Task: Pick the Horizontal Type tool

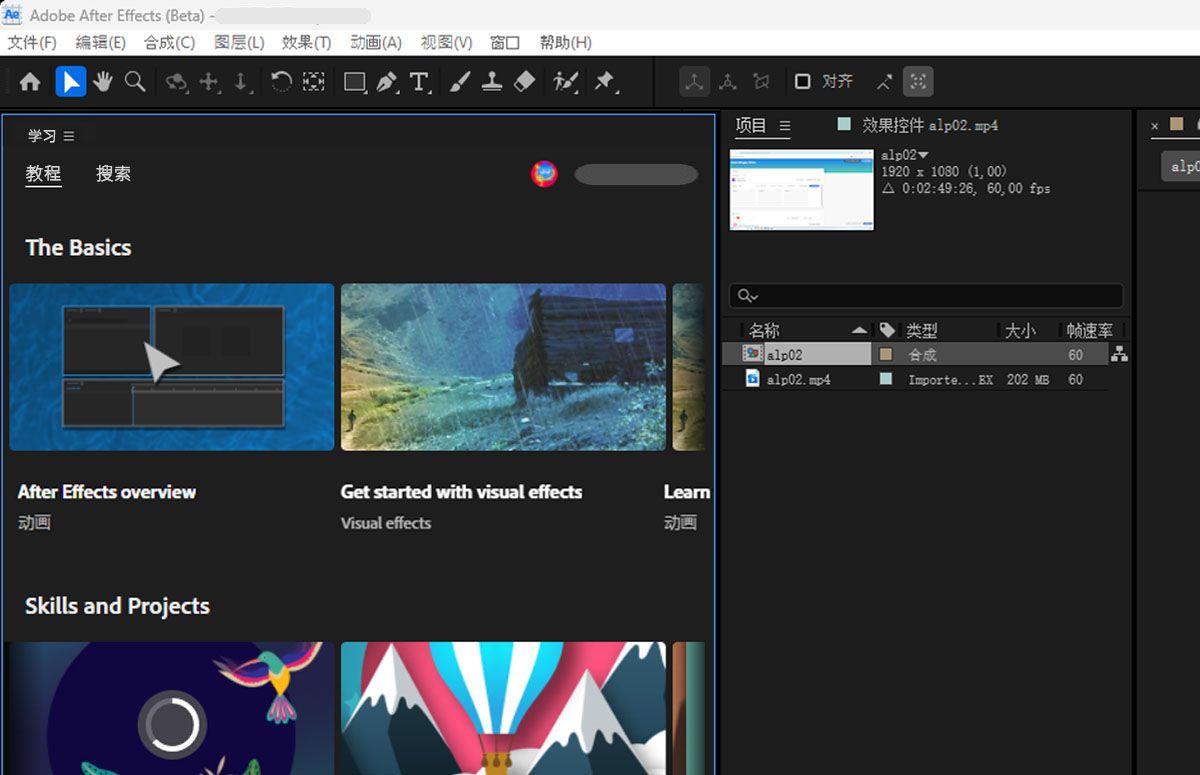Action: point(419,82)
